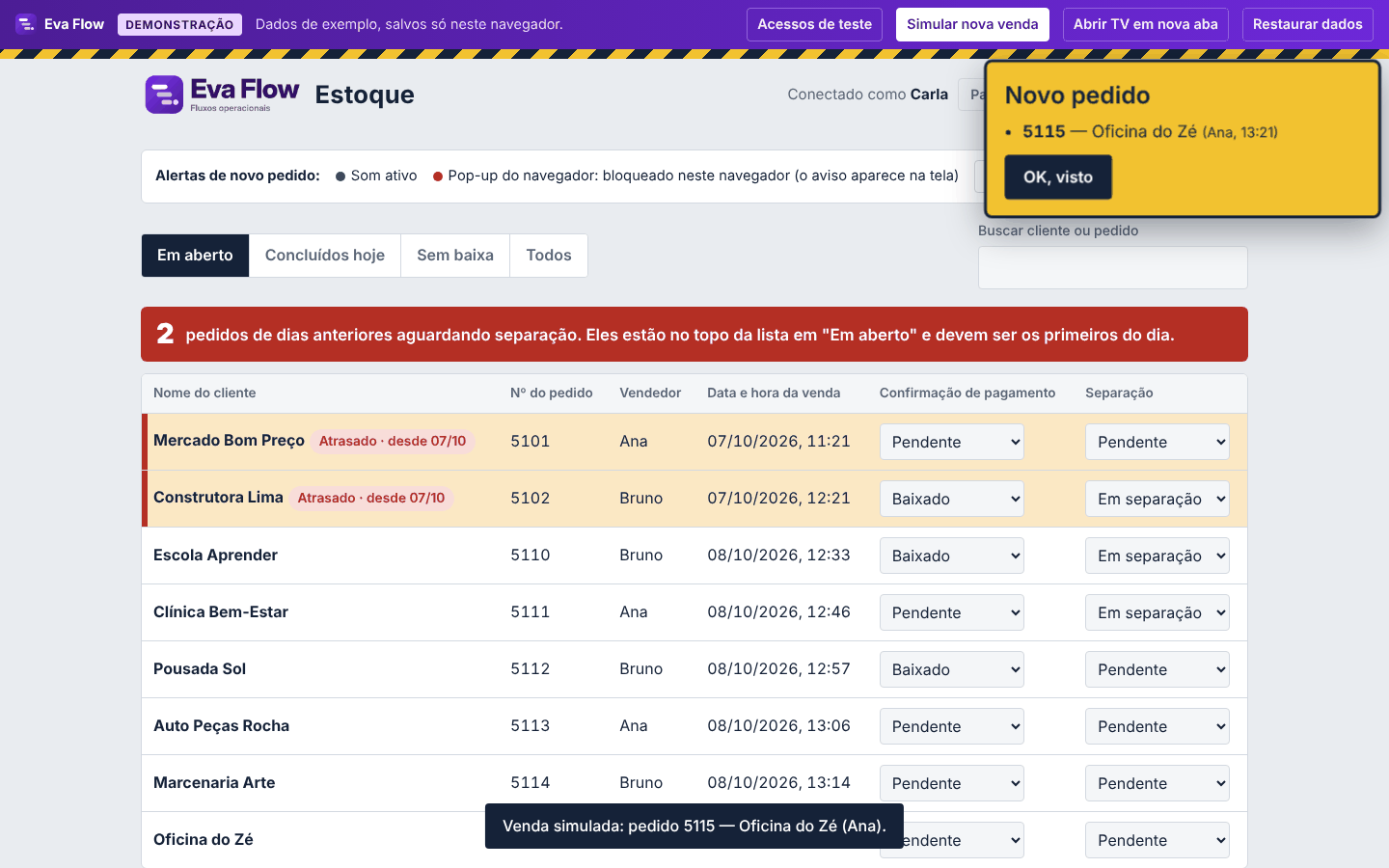Click Simular nova venda button
The image size is (1389, 868).
click(972, 24)
